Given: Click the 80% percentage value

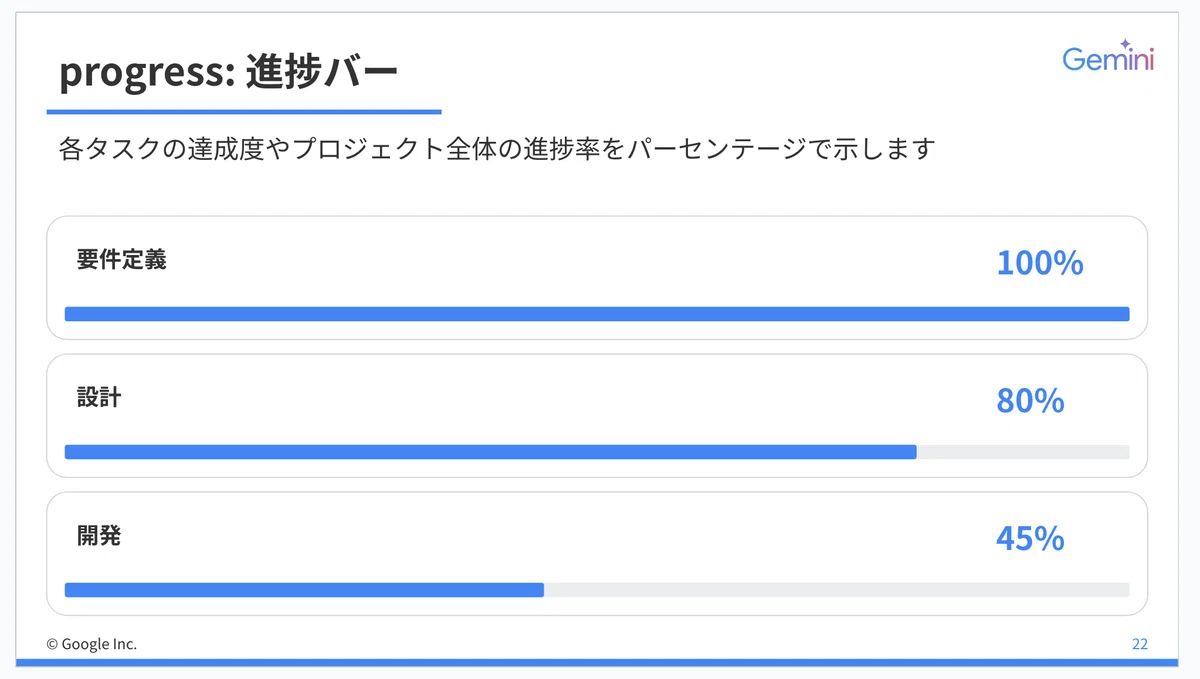Looking at the screenshot, I should click(x=1030, y=401).
